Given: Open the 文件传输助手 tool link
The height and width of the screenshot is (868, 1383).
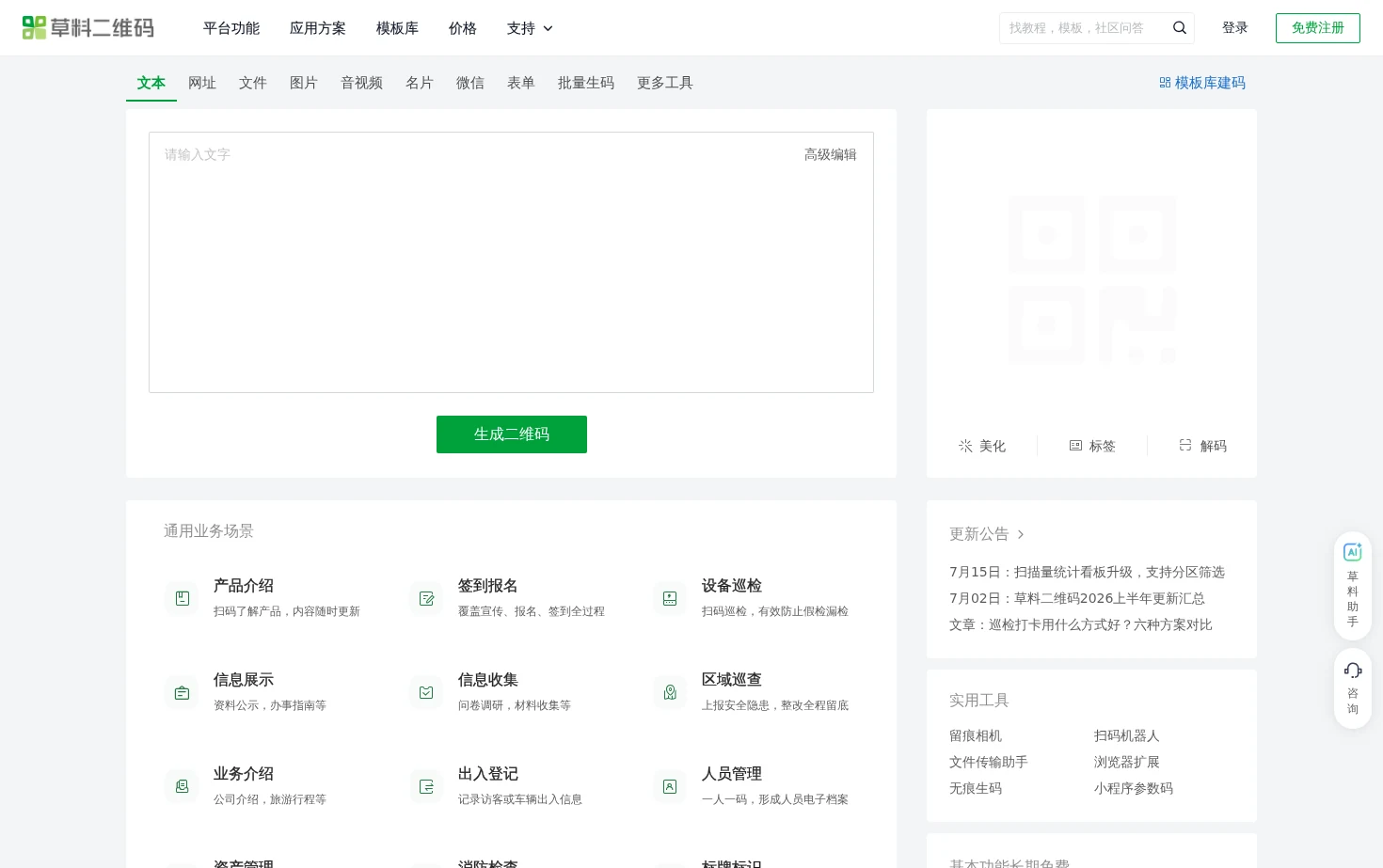Looking at the screenshot, I should click(x=989, y=762).
